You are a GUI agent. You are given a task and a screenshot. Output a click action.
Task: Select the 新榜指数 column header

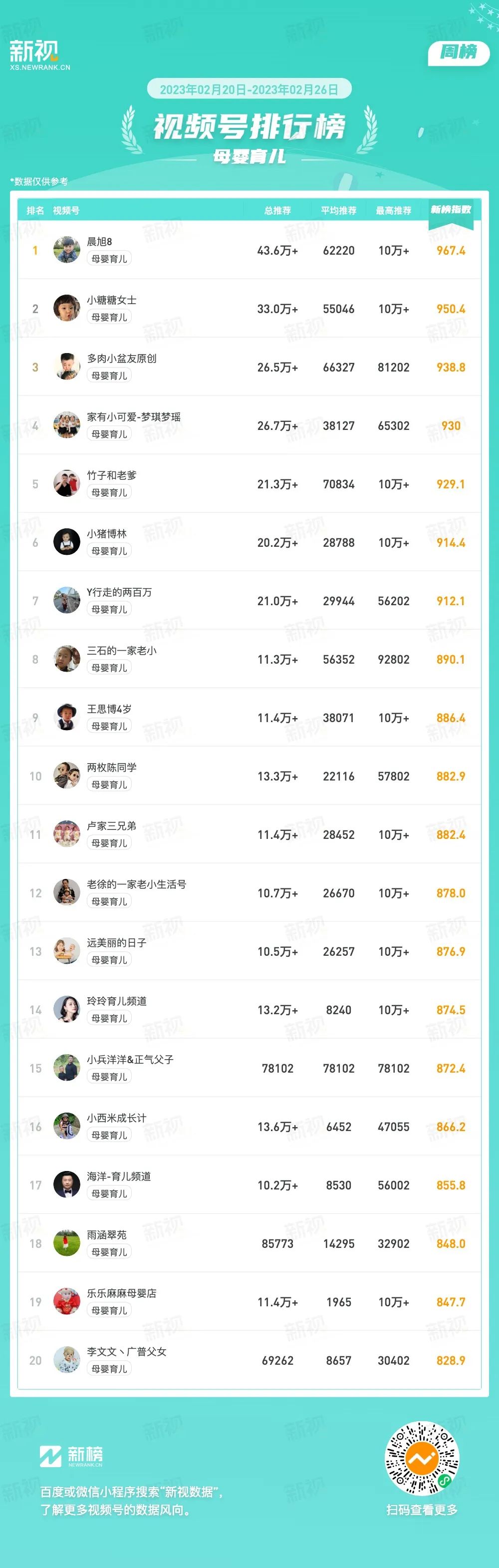point(451,209)
